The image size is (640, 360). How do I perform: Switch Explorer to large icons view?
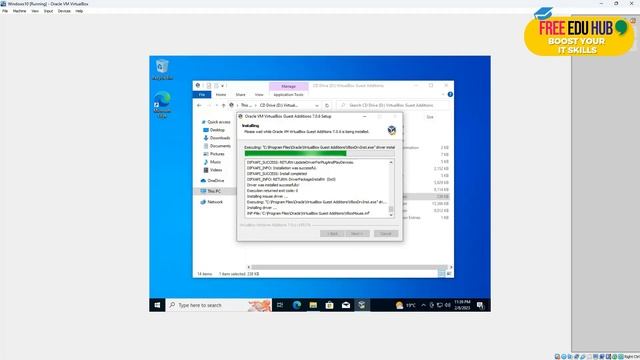pos(449,274)
